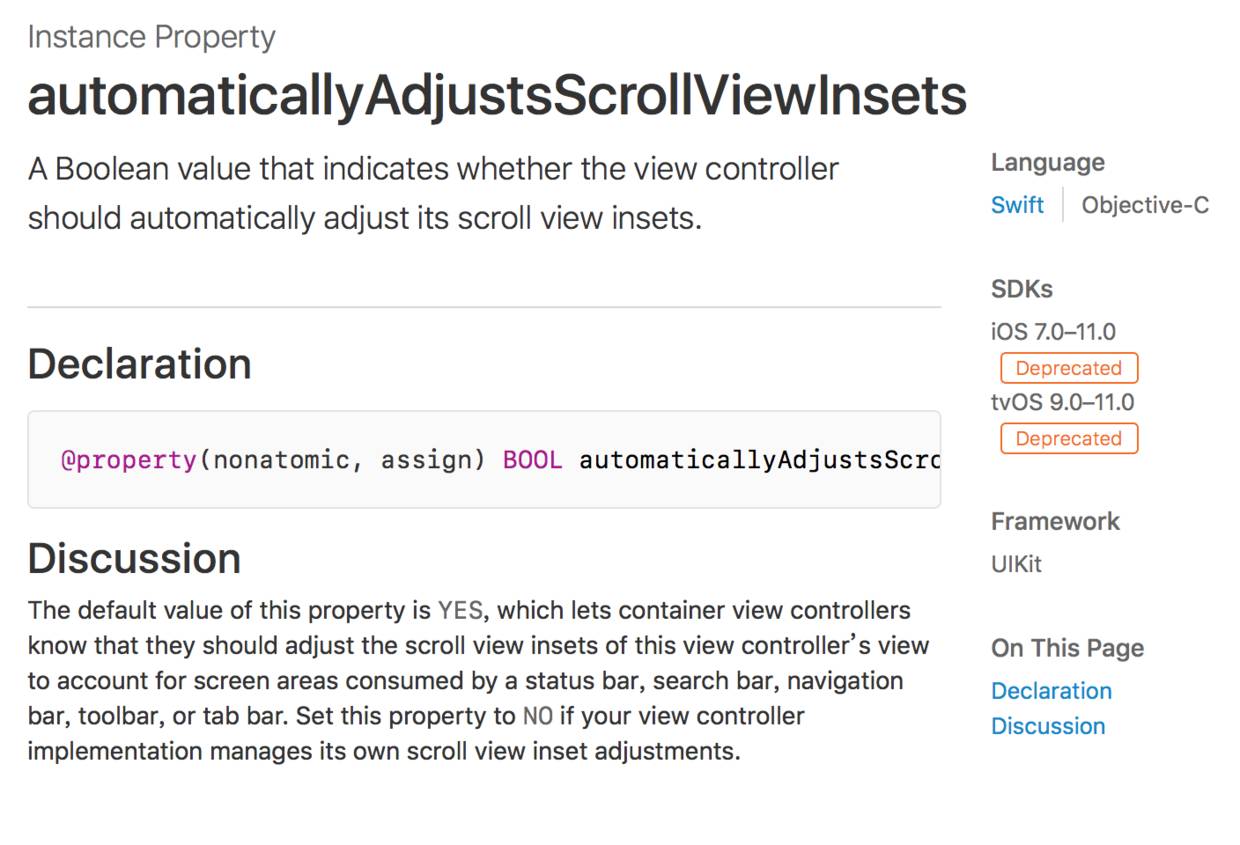Click the UIKit framework name
The height and width of the screenshot is (845, 1240).
point(1016,564)
